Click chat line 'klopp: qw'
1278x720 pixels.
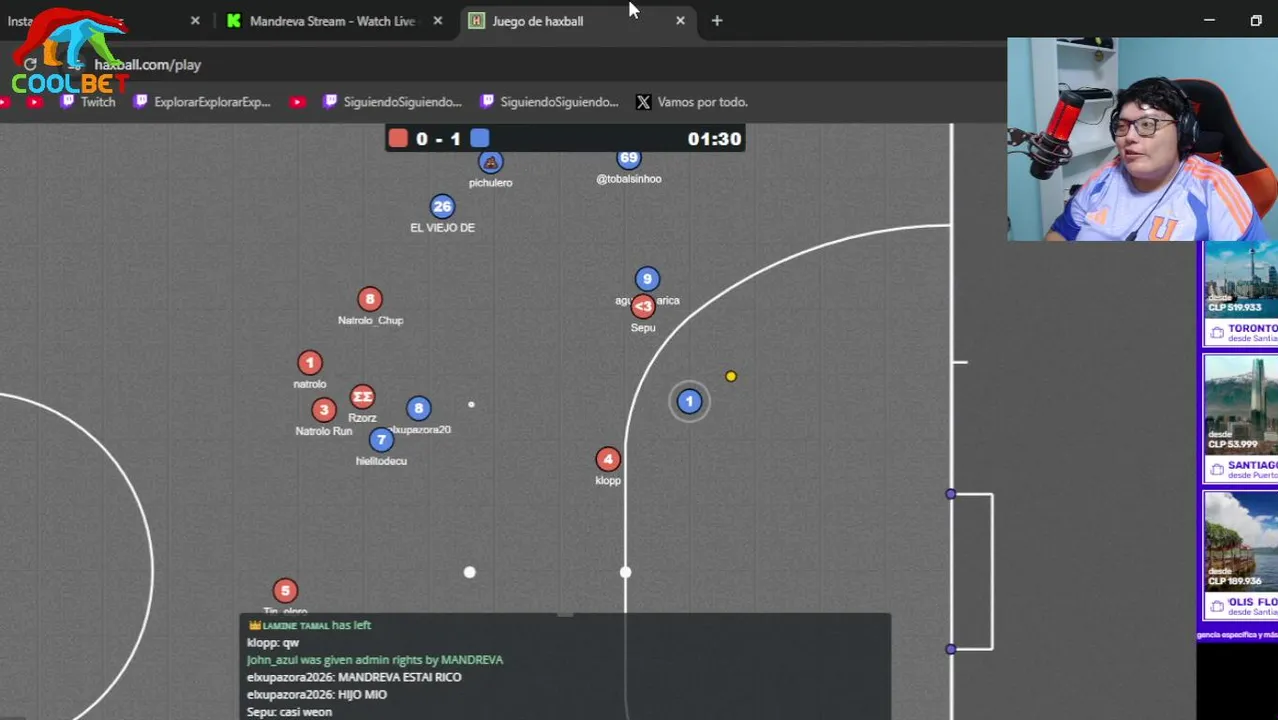pos(273,643)
